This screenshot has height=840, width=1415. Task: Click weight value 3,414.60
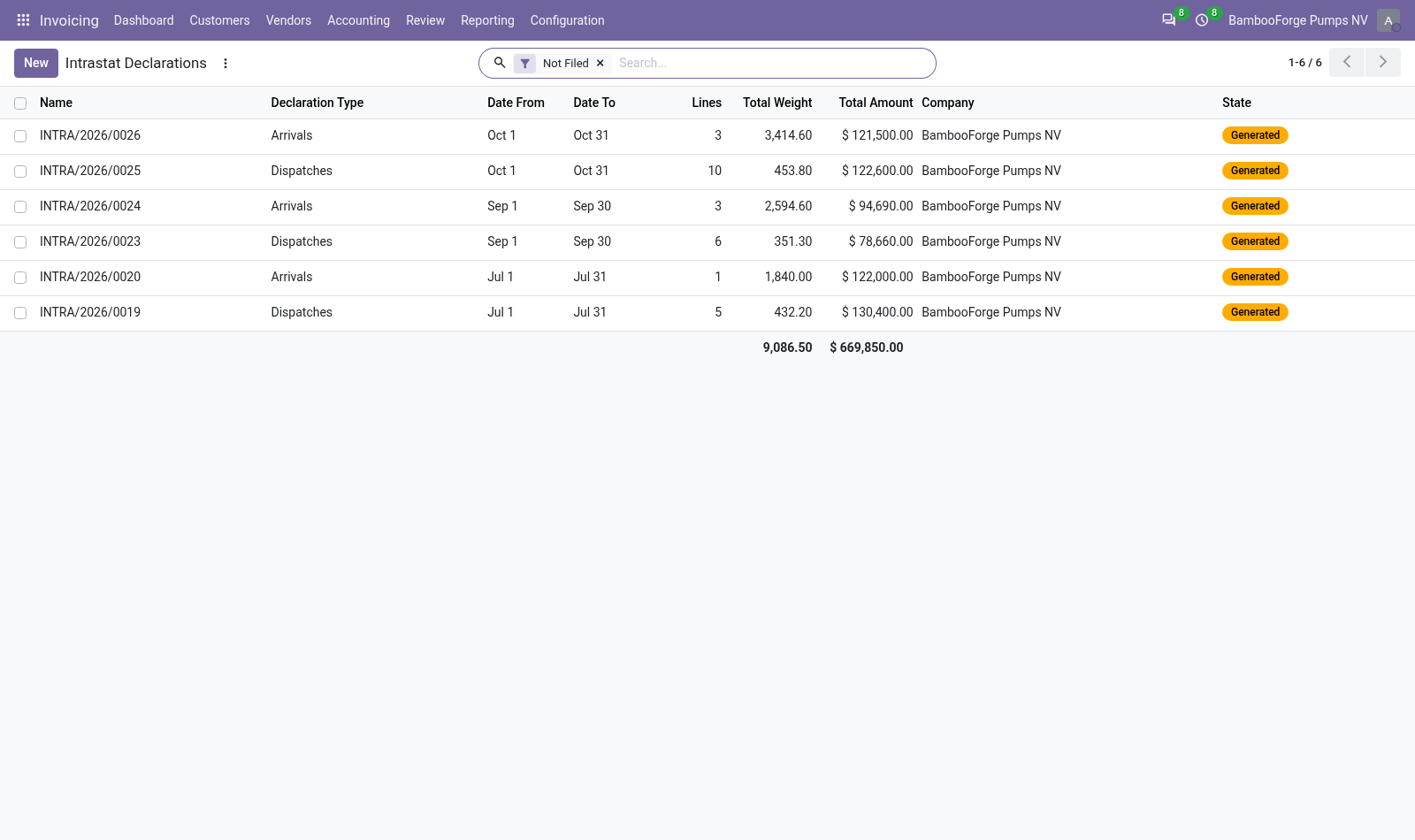coord(788,135)
